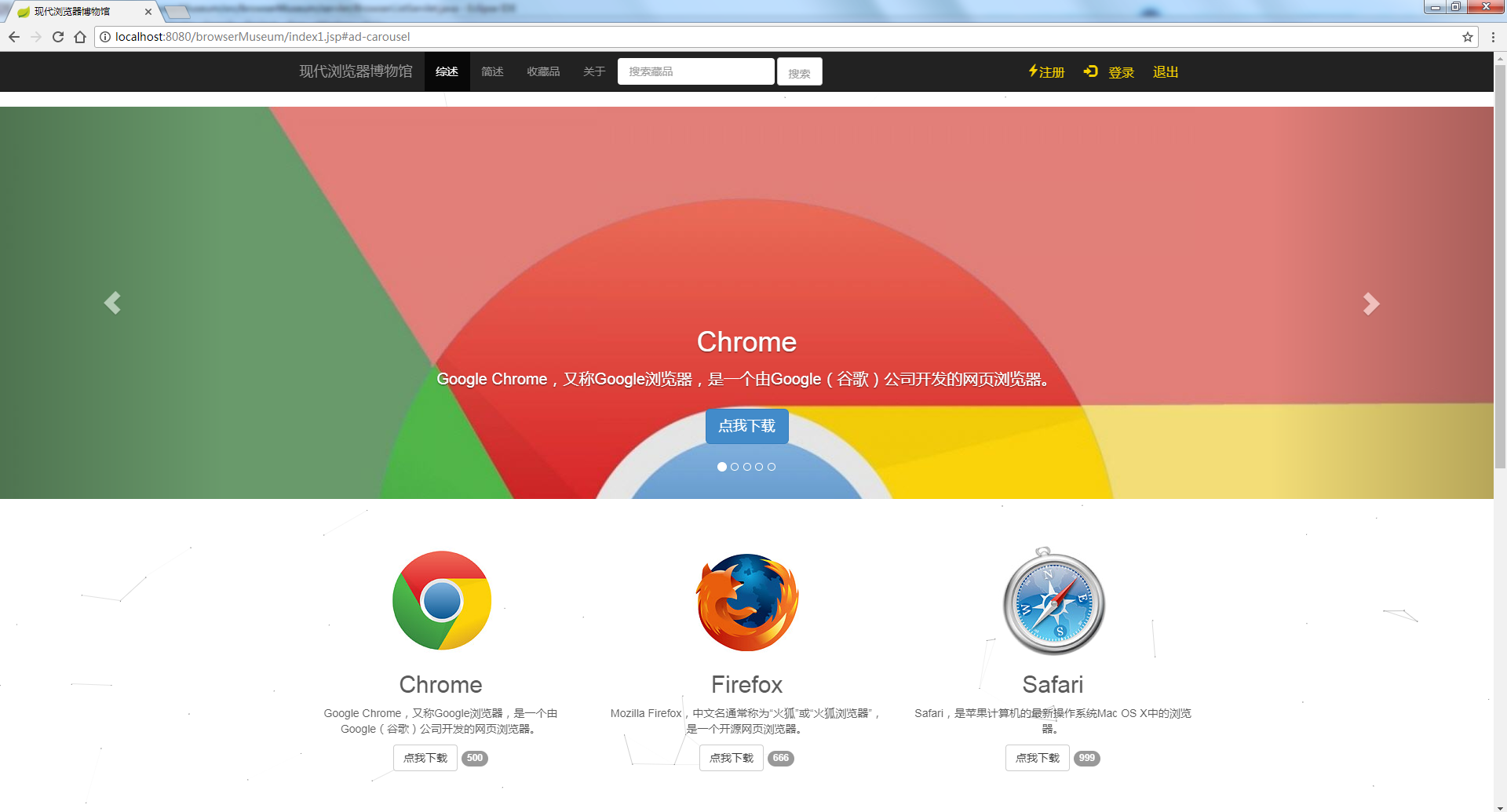Click the scrollbar down arrow

(1500, 807)
